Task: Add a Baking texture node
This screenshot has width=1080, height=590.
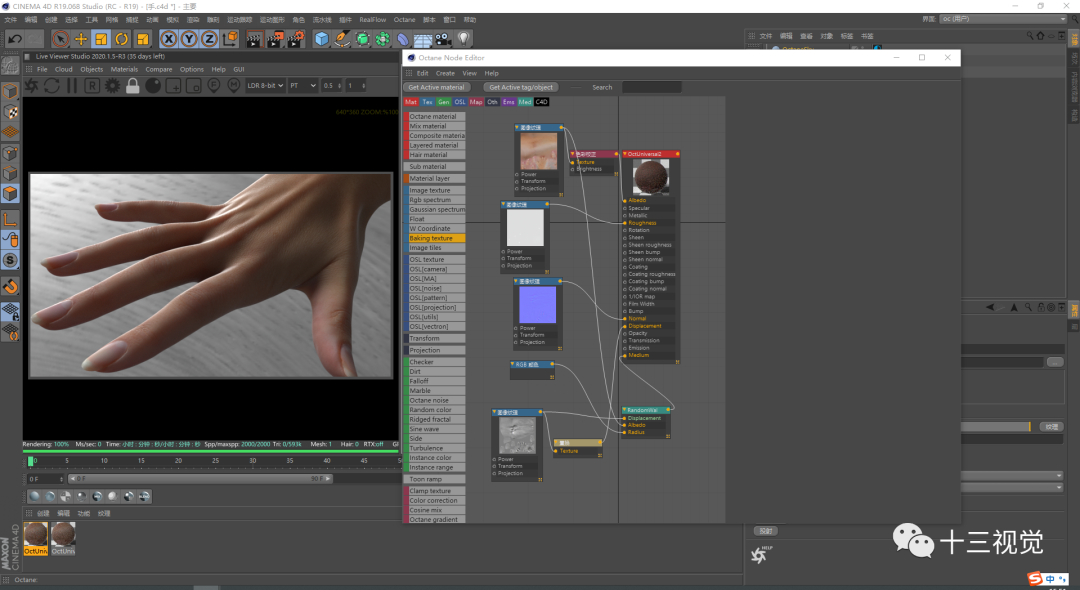Action: [435, 238]
